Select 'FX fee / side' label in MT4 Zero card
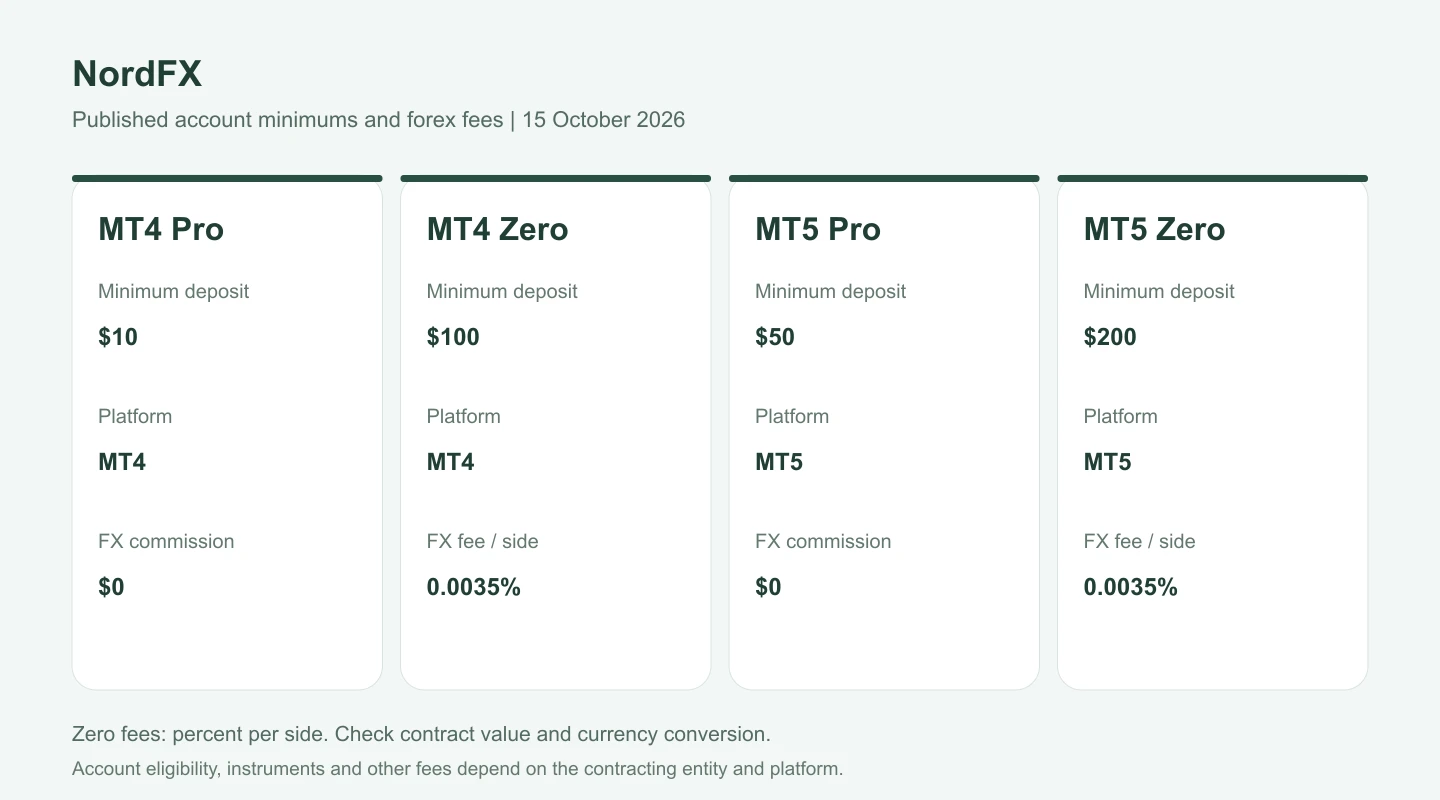The width and height of the screenshot is (1440, 800). coord(483,542)
